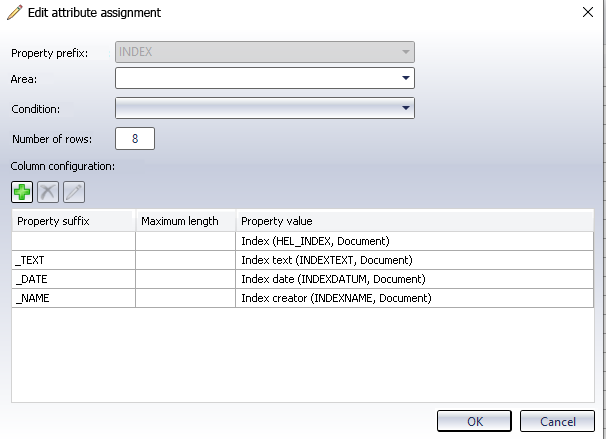The image size is (606, 439).
Task: Sort by Property suffix column header
Action: click(73, 220)
